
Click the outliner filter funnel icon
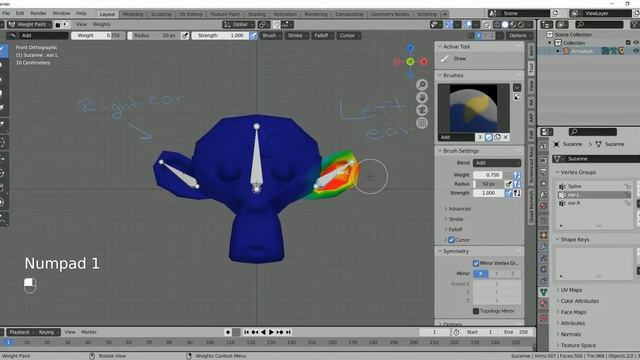[635, 24]
